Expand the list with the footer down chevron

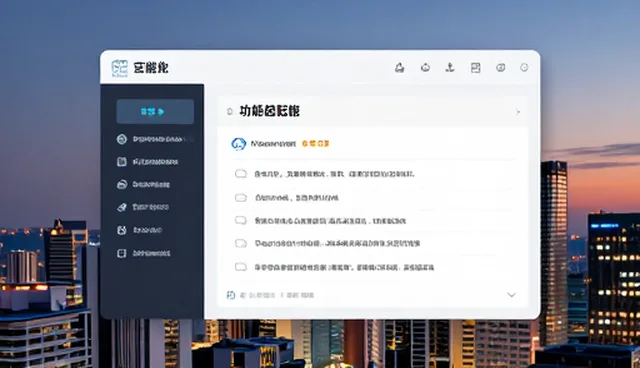tap(511, 295)
